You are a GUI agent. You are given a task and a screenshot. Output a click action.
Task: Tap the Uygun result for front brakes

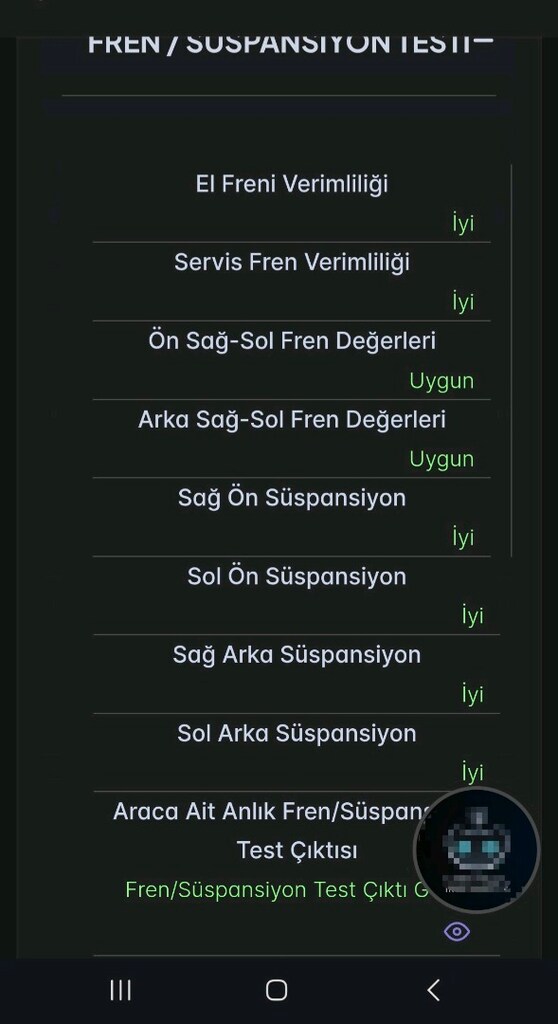(x=442, y=381)
